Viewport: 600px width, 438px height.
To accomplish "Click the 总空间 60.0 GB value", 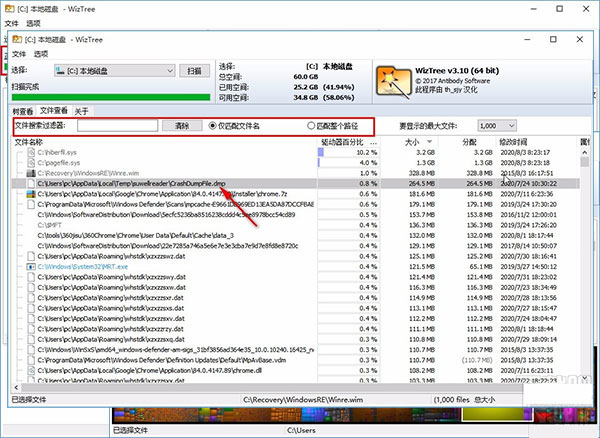I will pos(306,77).
